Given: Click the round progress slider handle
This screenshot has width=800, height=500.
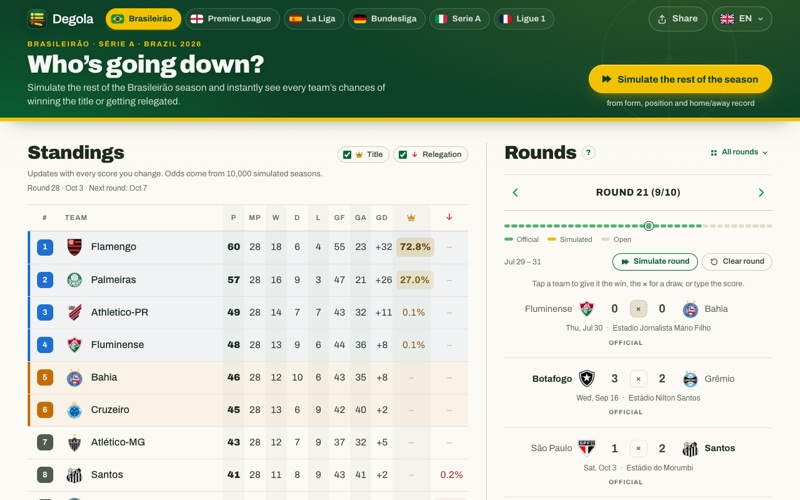Looking at the screenshot, I should point(648,226).
